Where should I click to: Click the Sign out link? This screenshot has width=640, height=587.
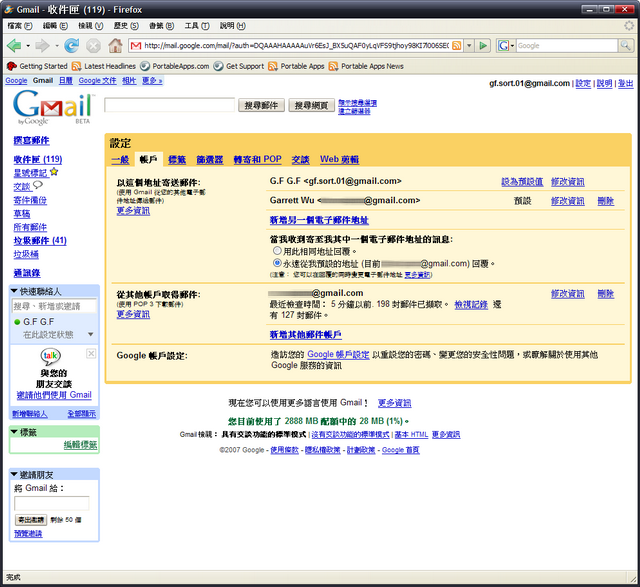(626, 83)
